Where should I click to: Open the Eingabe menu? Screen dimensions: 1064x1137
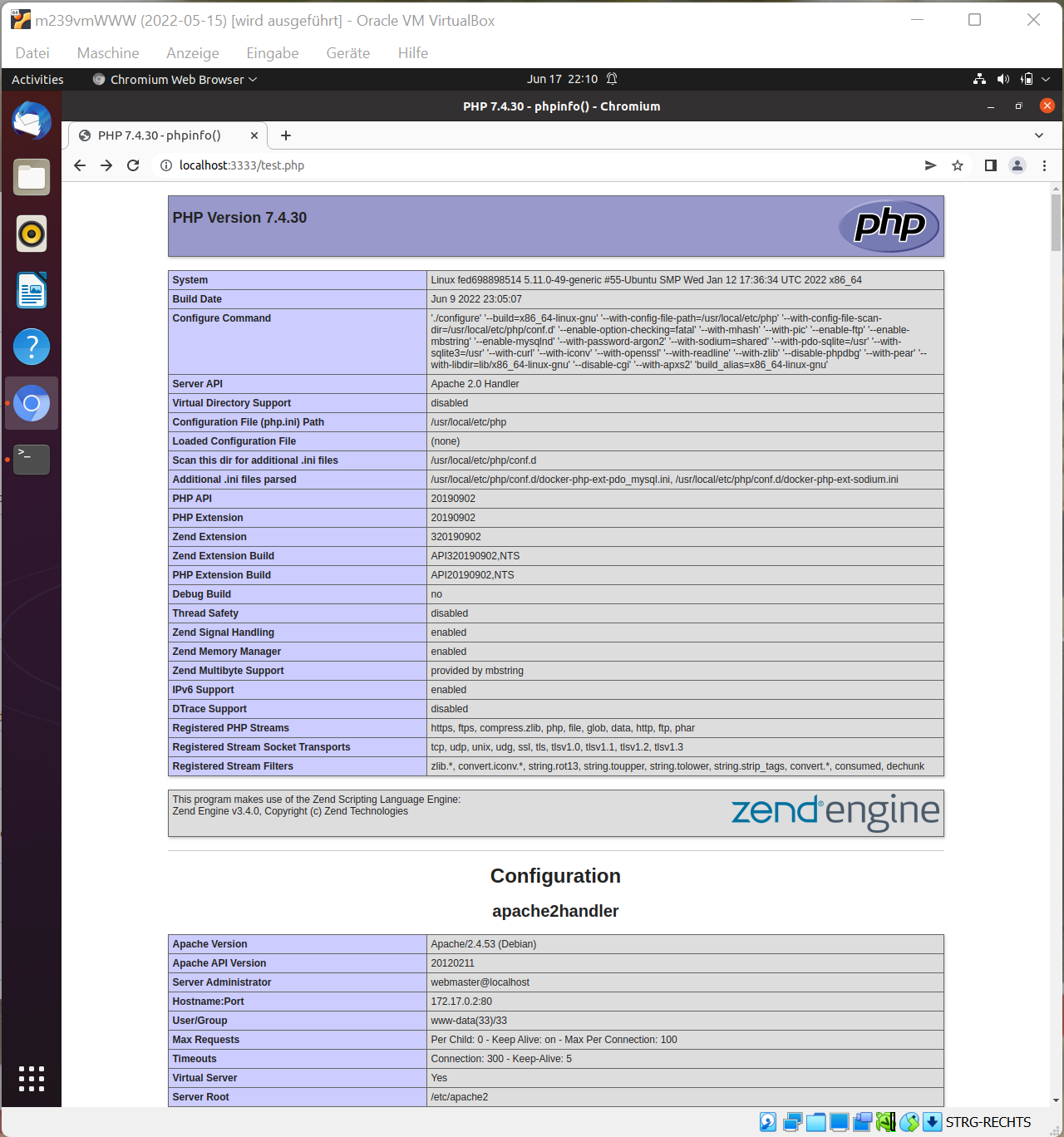(273, 53)
